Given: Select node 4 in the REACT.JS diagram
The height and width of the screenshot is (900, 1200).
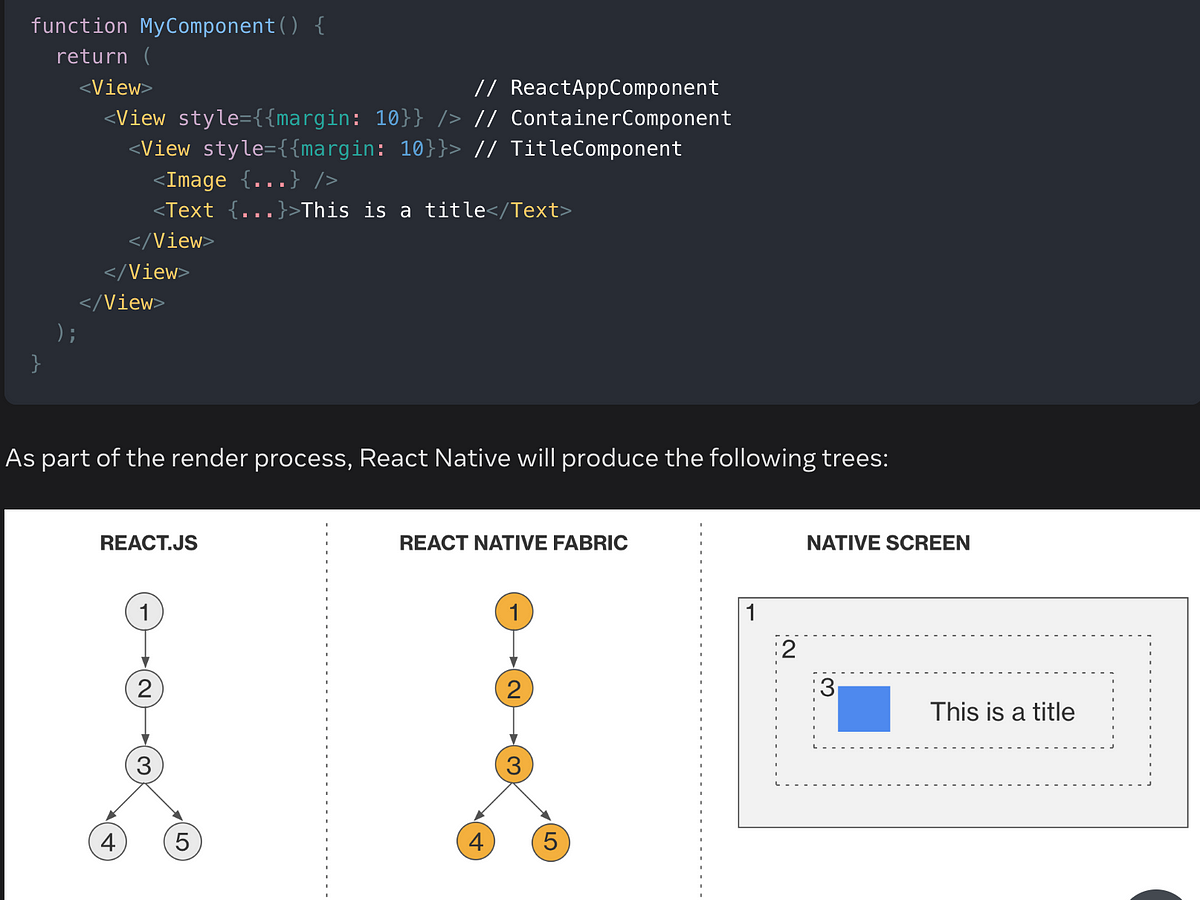Looking at the screenshot, I should coord(108,841).
